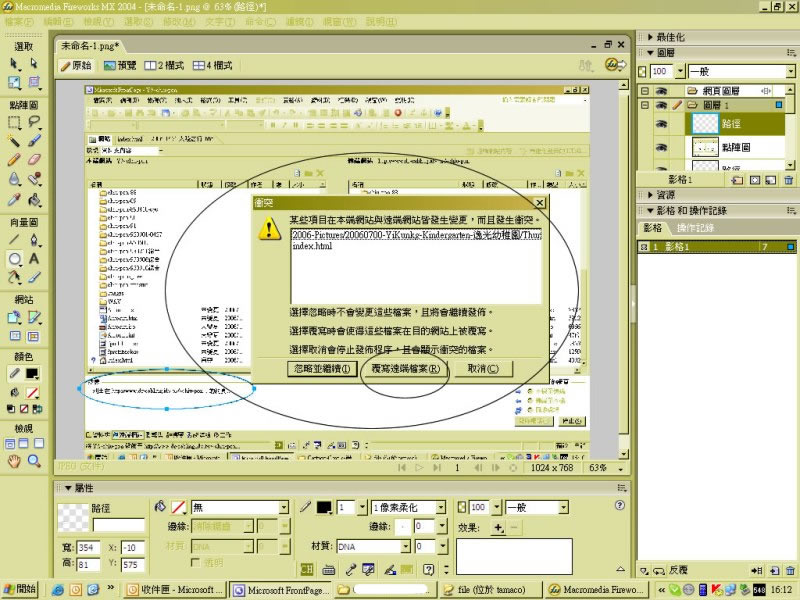This screenshot has width=800, height=600.
Task: Open Property panel stroke color swatch
Action: point(324,507)
